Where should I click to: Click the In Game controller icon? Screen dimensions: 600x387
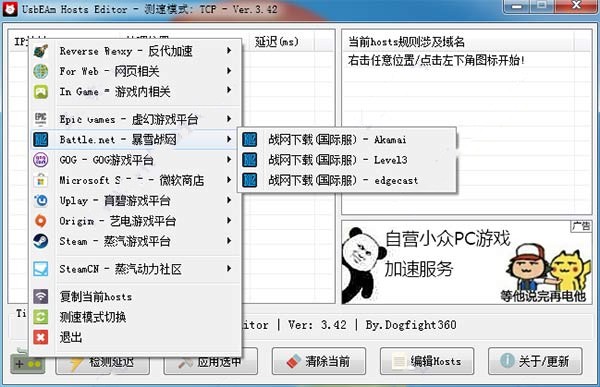[x=41, y=91]
